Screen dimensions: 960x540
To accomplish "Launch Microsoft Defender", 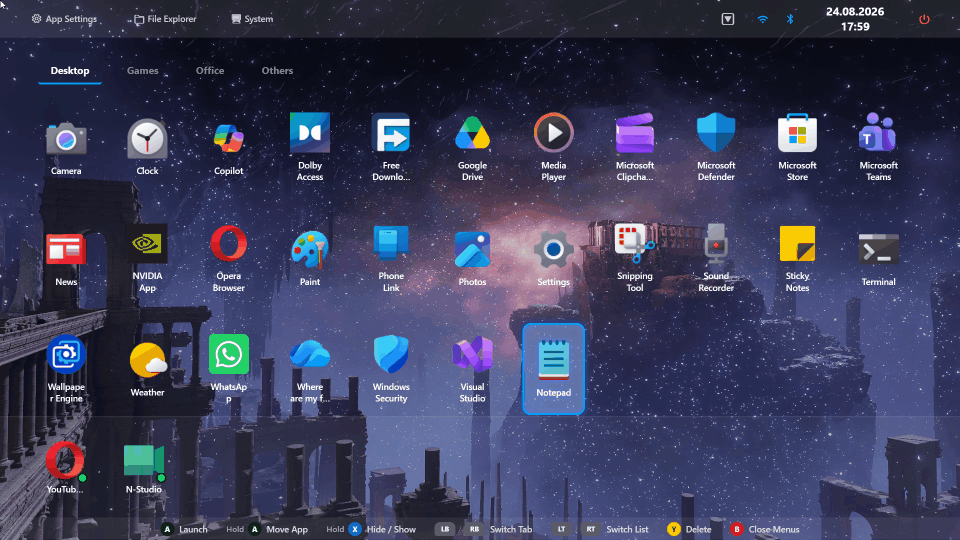I will (x=716, y=147).
